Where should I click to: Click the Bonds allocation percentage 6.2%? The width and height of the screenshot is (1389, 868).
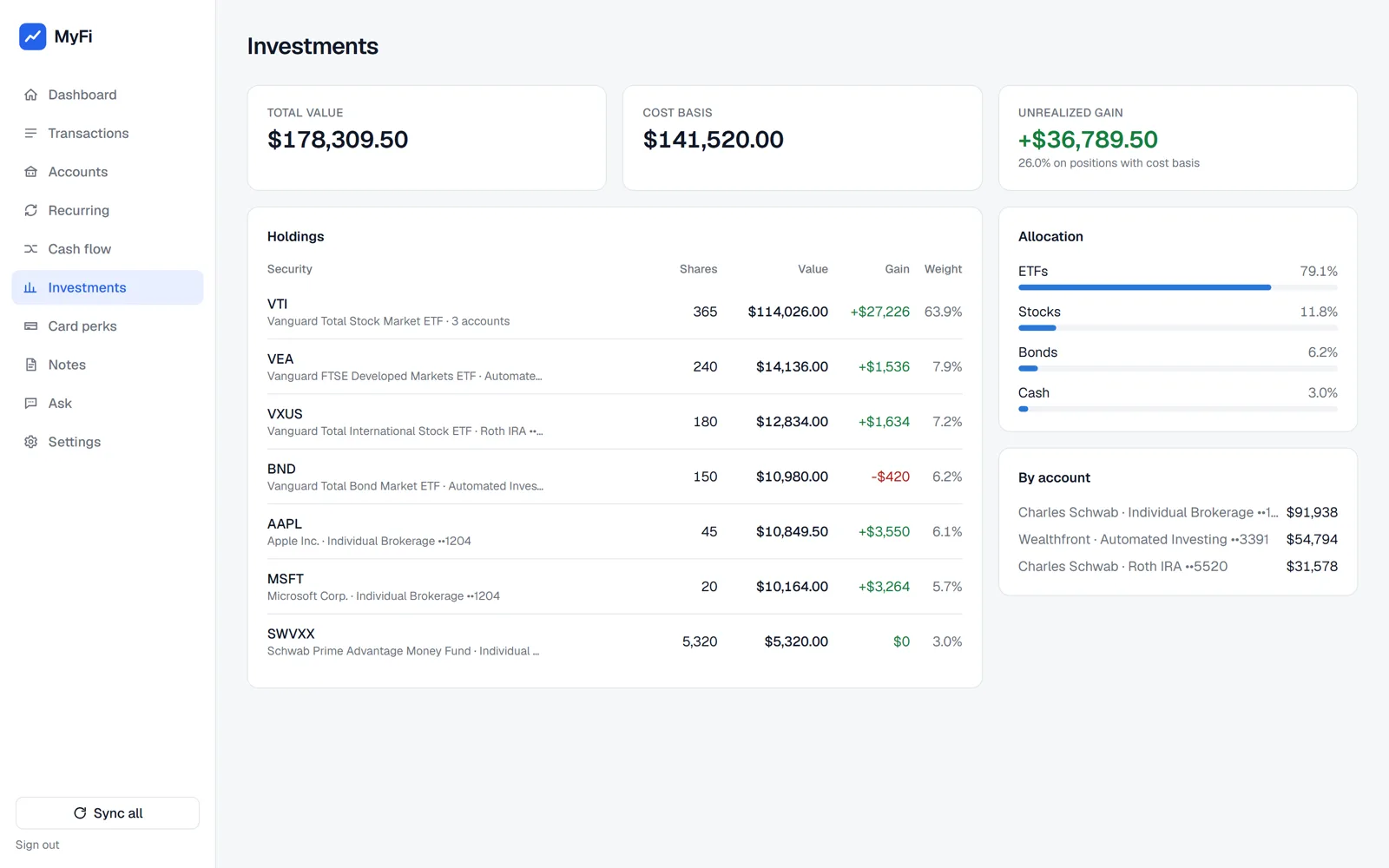tap(1322, 352)
